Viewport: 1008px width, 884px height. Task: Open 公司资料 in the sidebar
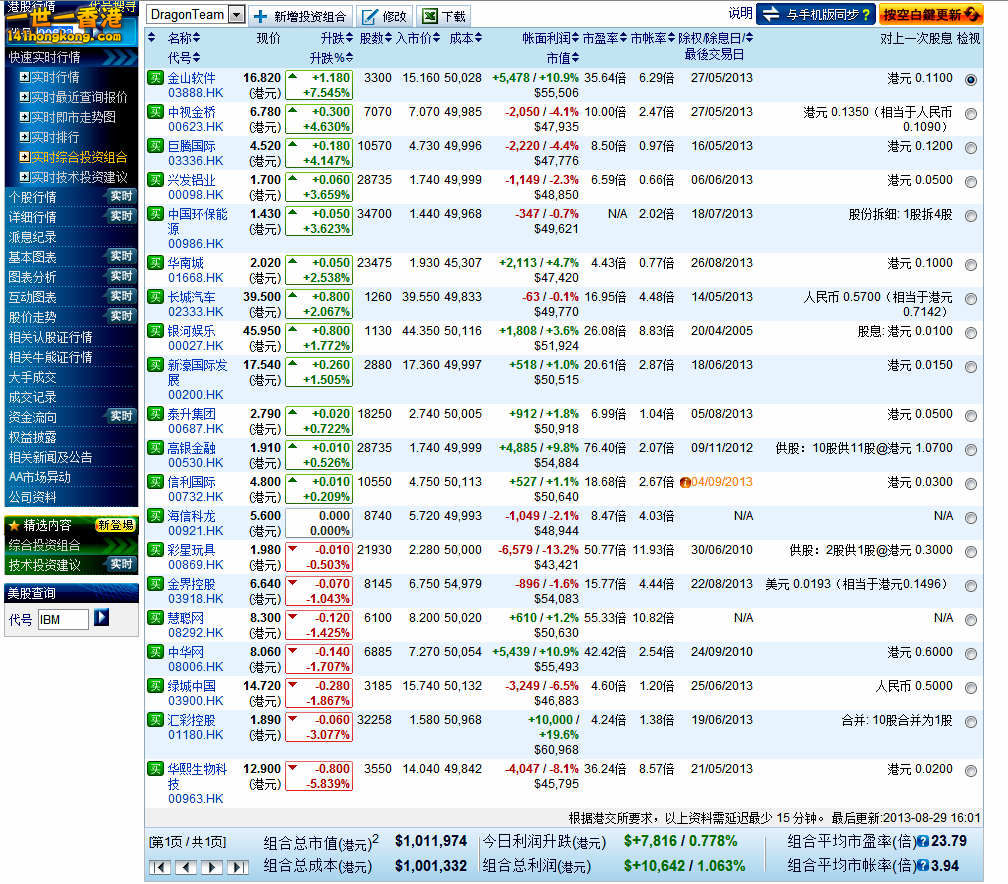(x=33, y=497)
